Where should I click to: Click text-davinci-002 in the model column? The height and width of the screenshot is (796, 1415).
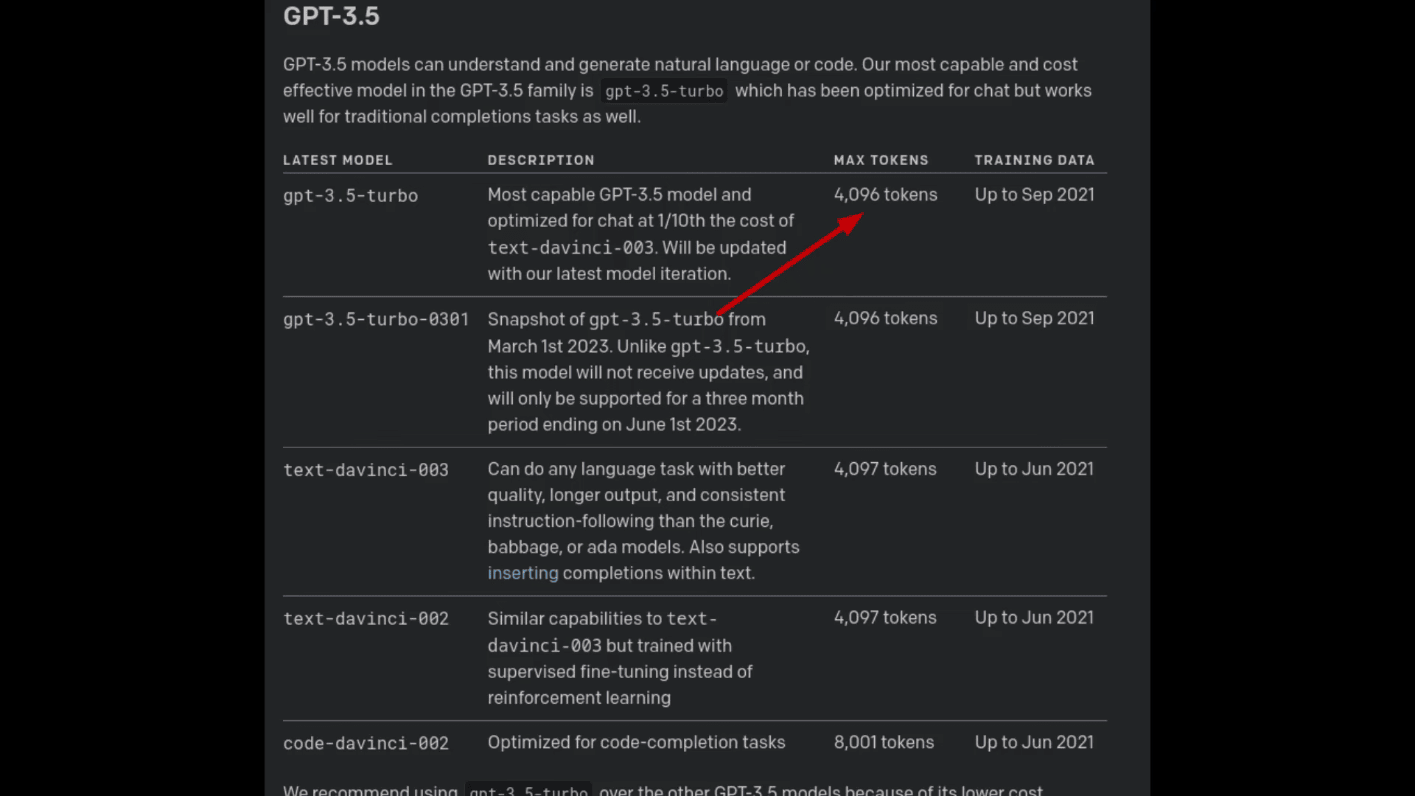click(x=366, y=619)
